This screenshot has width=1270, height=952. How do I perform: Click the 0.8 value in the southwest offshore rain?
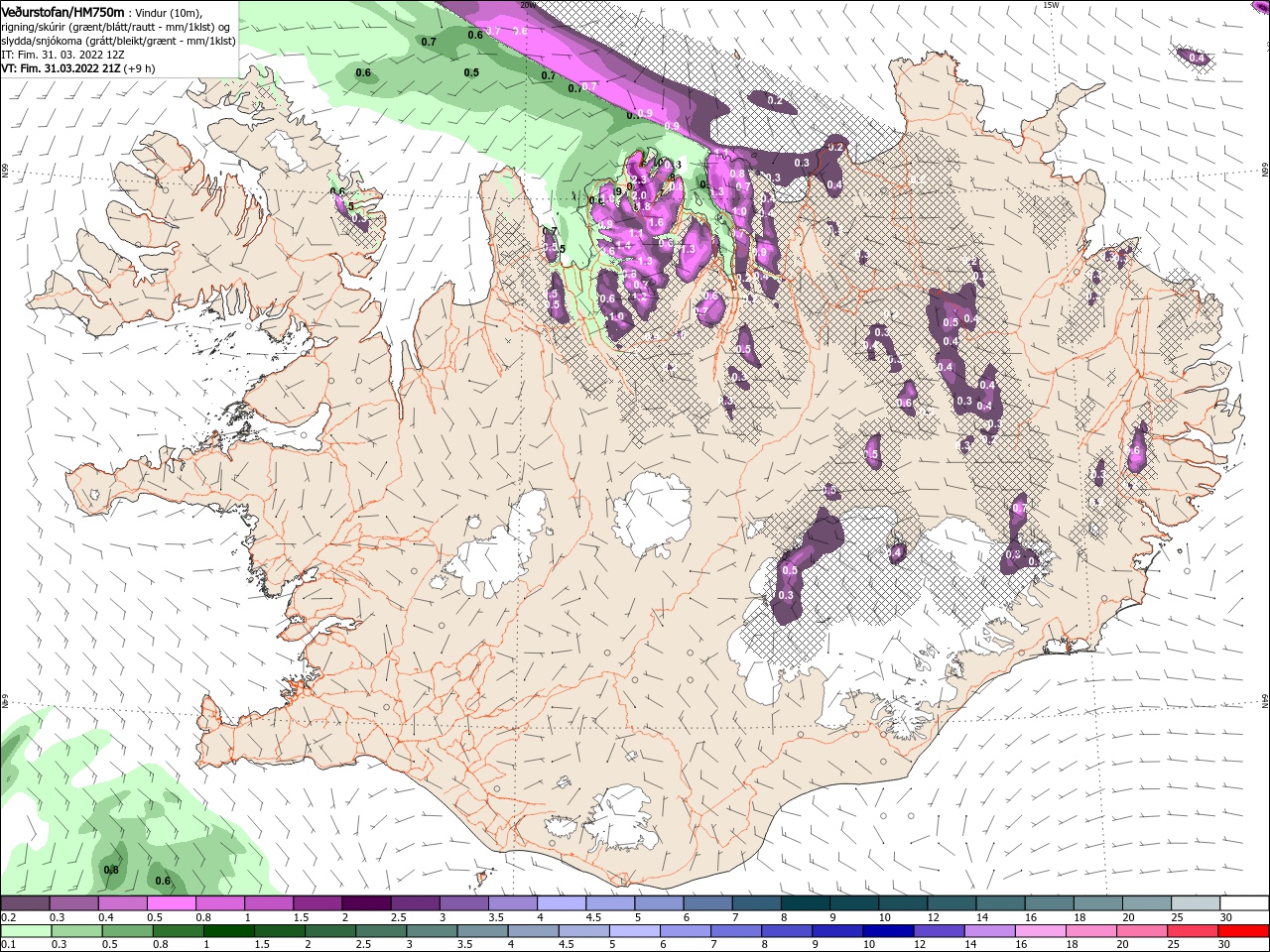pos(111,870)
